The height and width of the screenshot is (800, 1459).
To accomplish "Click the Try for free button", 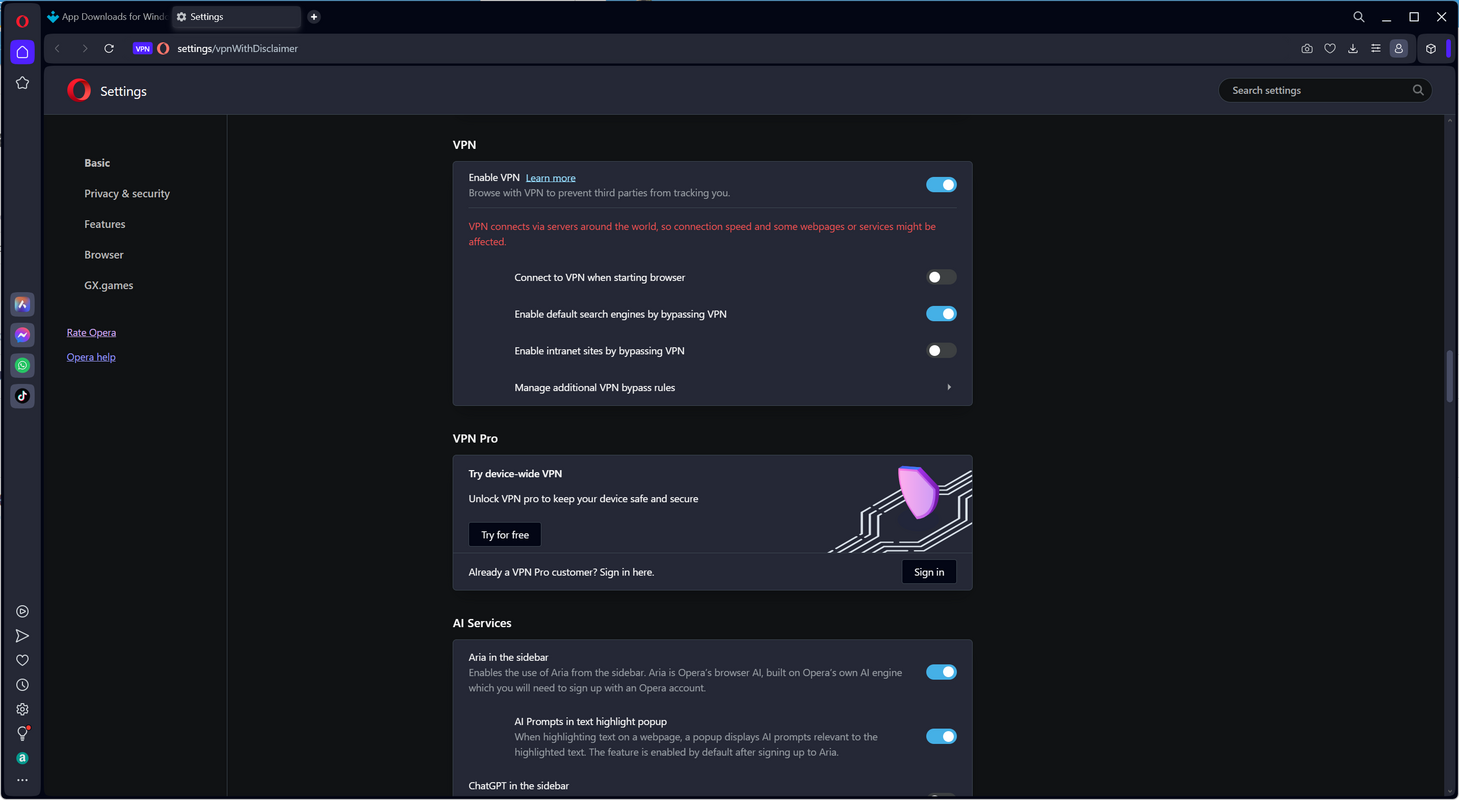I will tap(505, 535).
